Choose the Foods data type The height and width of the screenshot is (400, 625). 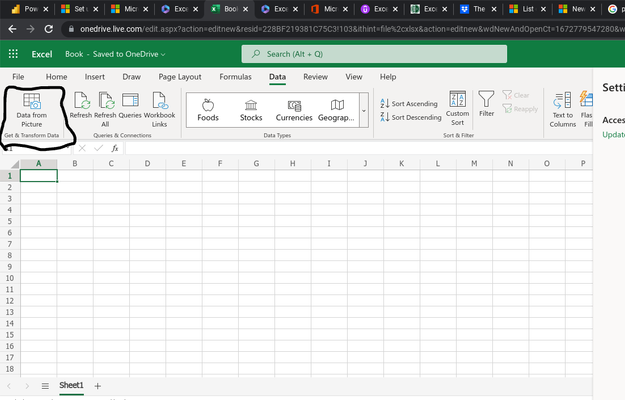[208, 110]
